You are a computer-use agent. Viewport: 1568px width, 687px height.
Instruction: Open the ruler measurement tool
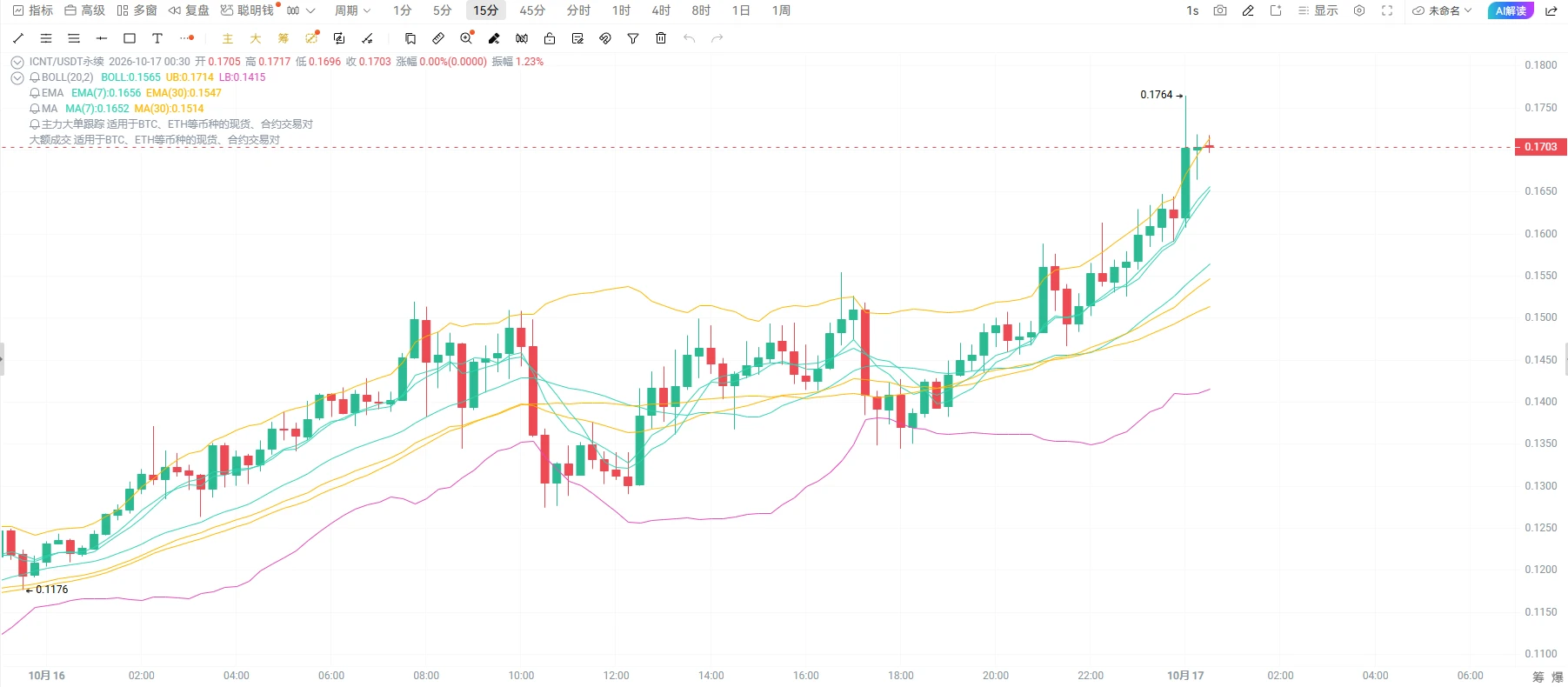pos(438,38)
